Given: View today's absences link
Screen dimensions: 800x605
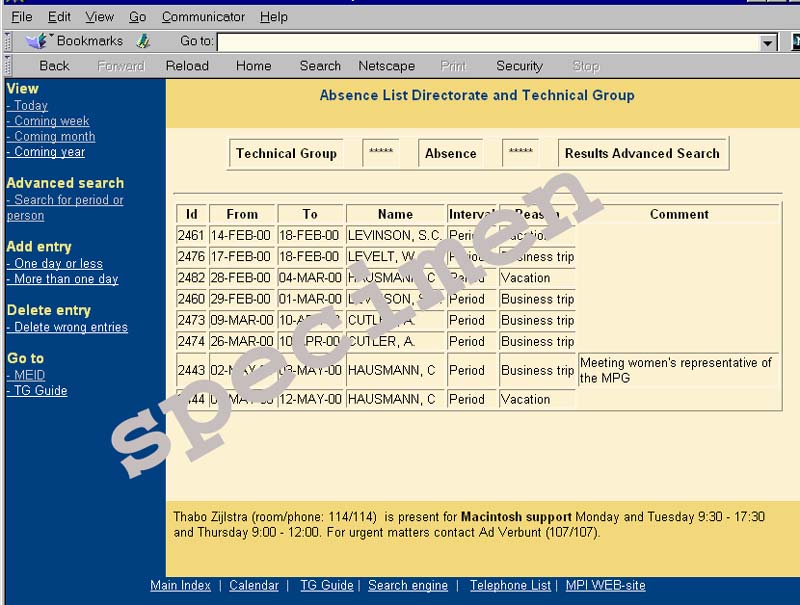Looking at the screenshot, I should (x=27, y=106).
